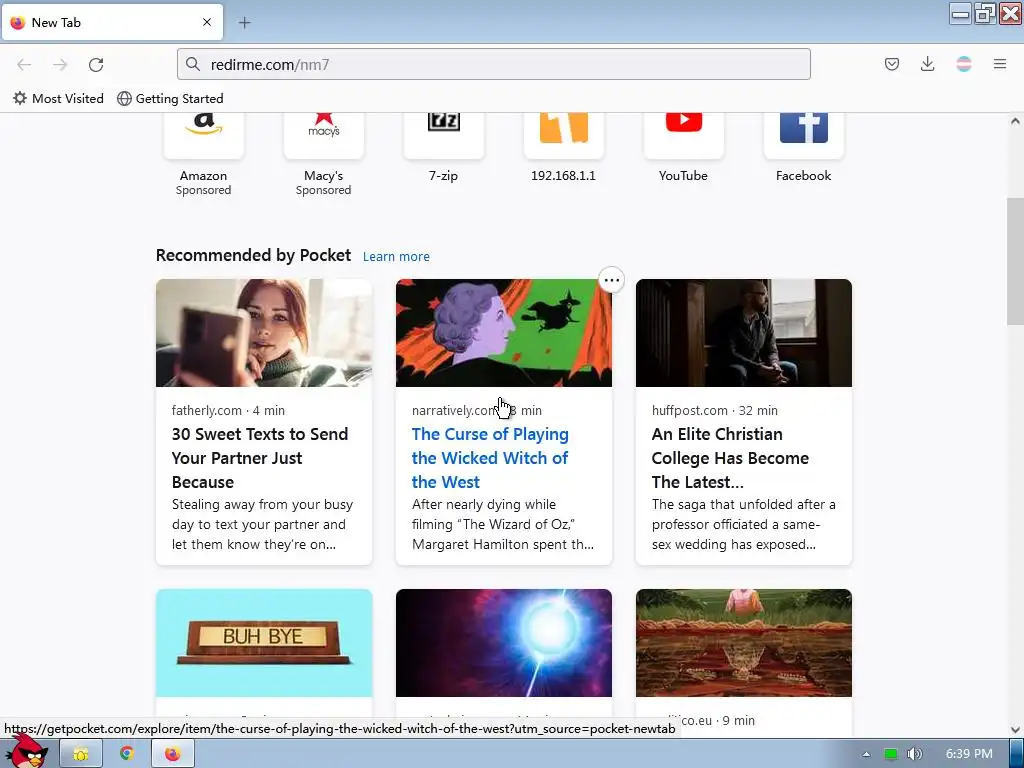The width and height of the screenshot is (1024, 768).
Task: Click the page scrollbar down arrow
Action: point(1015,729)
